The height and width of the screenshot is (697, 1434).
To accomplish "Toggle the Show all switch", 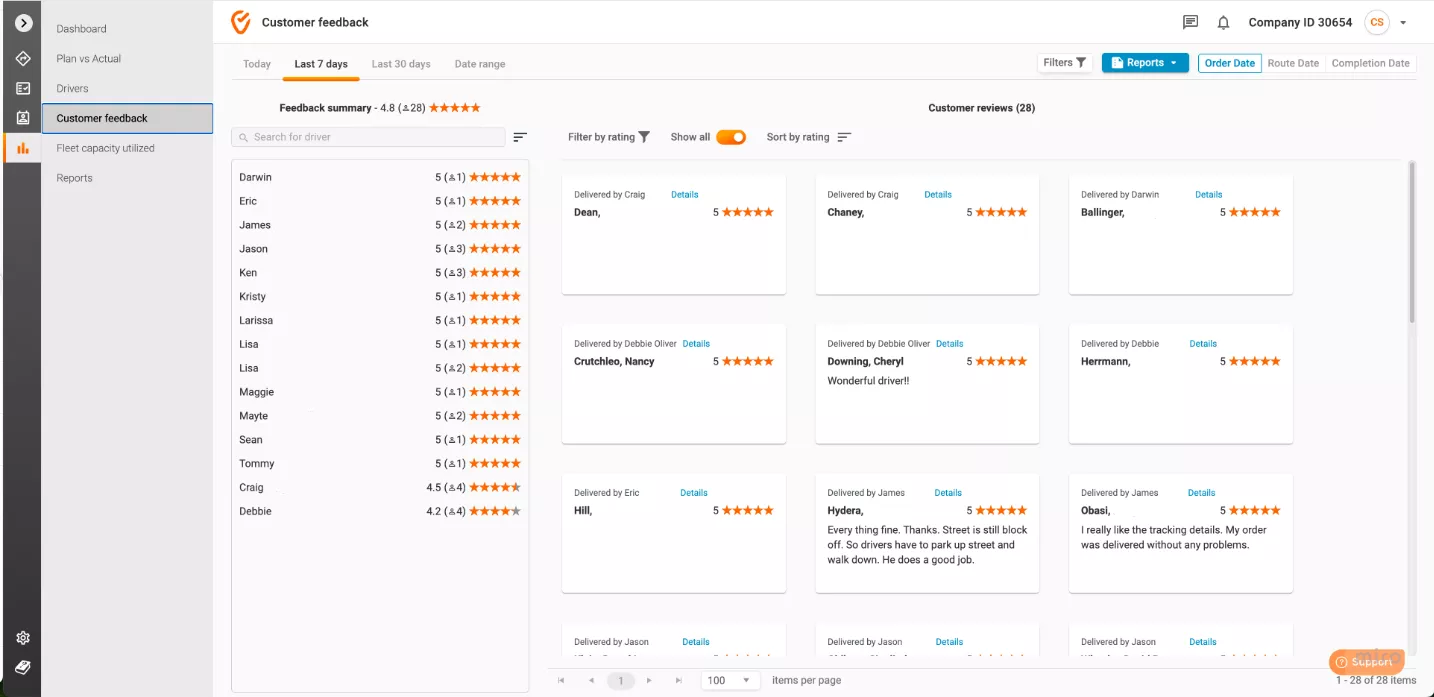I will (x=731, y=137).
